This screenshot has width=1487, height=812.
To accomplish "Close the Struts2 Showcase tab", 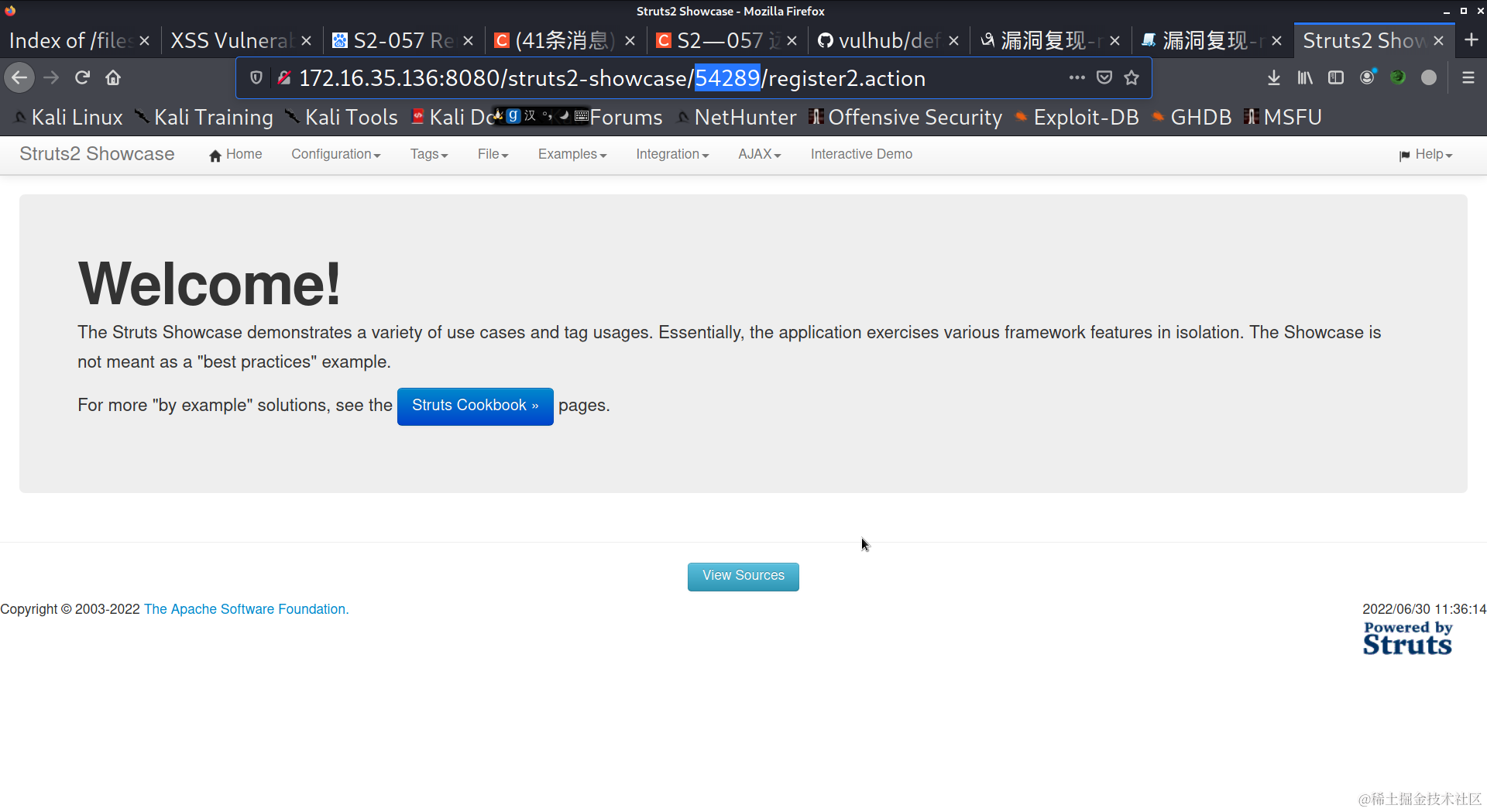I will [x=1438, y=40].
